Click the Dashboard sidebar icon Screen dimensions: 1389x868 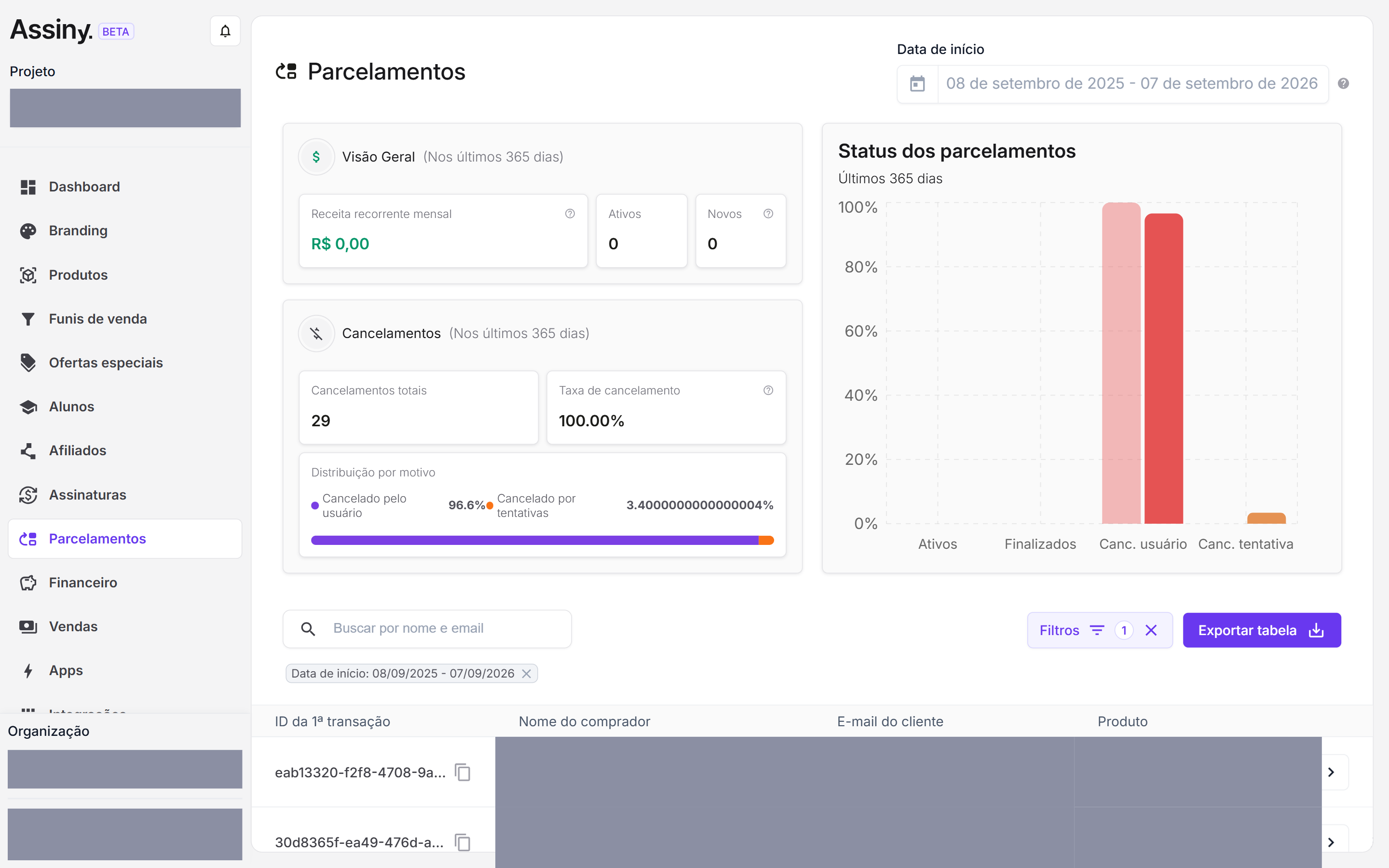point(28,187)
